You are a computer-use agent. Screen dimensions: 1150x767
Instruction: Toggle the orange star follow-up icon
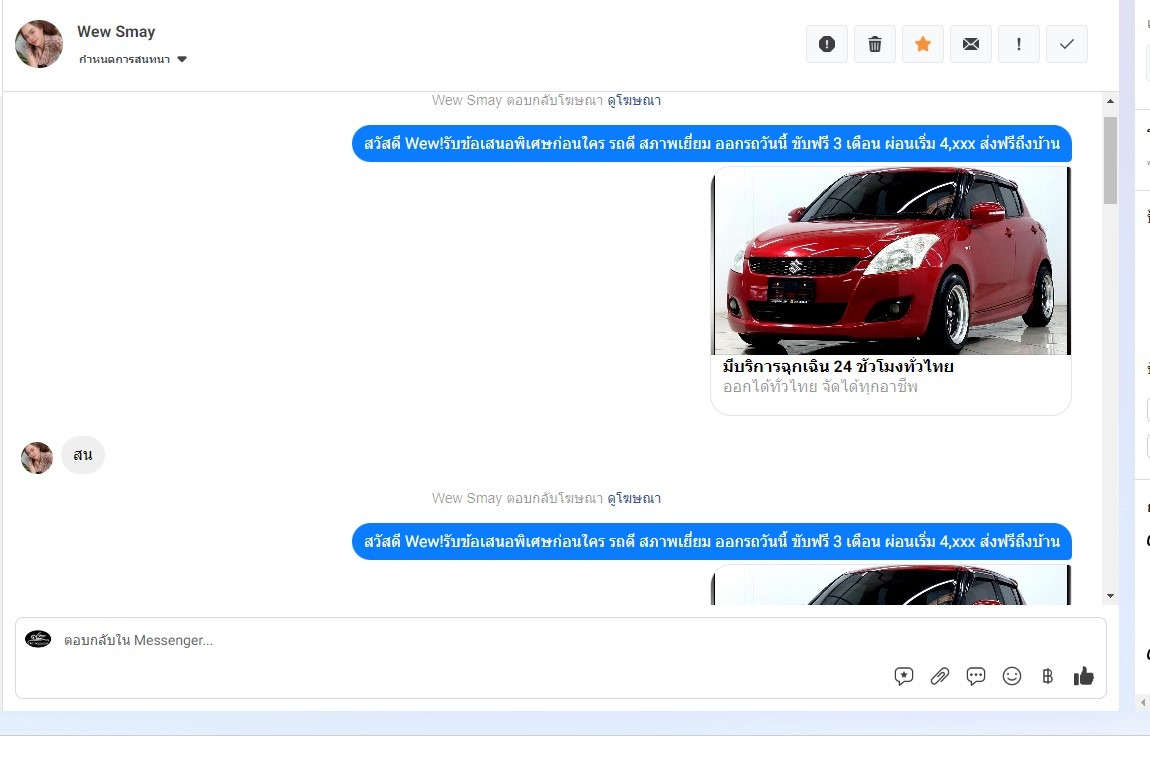coord(923,44)
